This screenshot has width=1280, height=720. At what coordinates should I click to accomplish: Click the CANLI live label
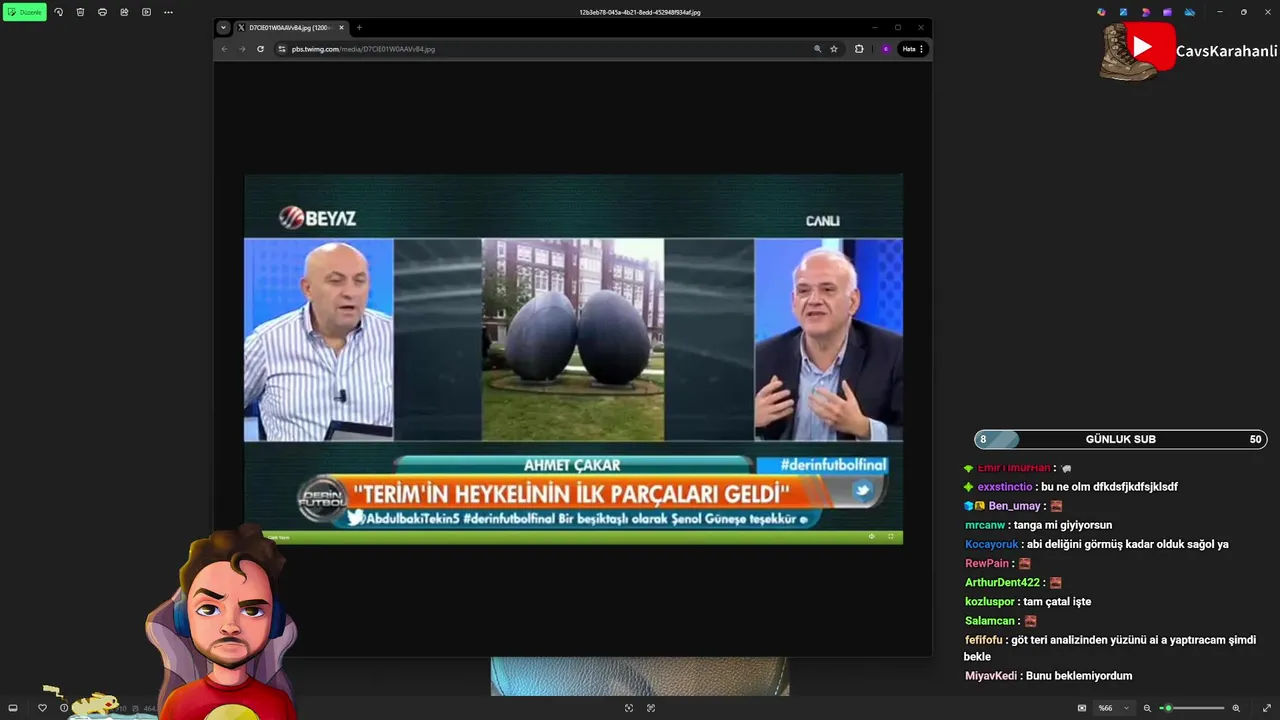tap(823, 221)
